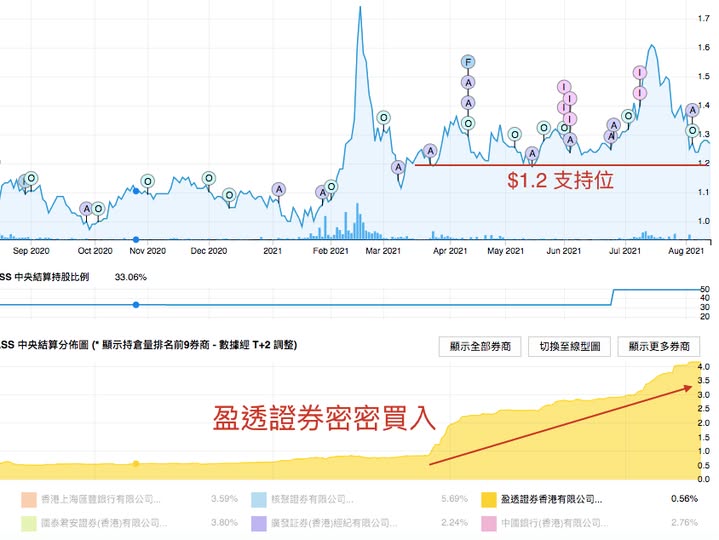Click the O marker at Aug 2021

point(692,131)
